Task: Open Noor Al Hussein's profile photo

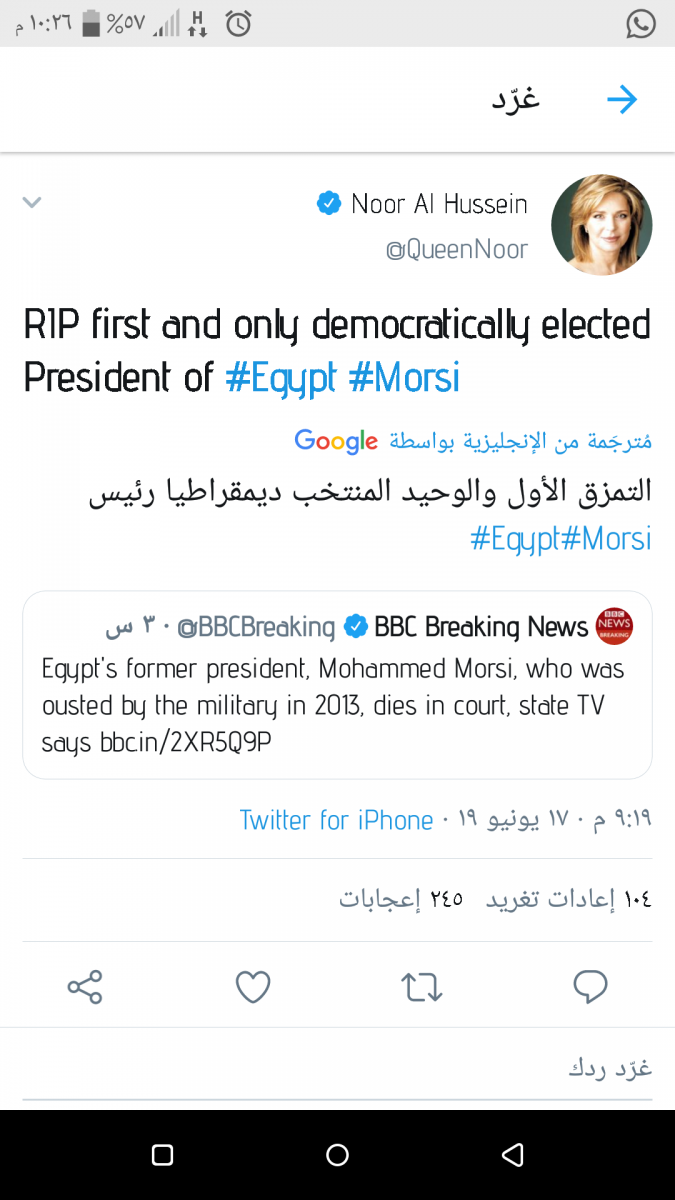Action: (x=601, y=225)
